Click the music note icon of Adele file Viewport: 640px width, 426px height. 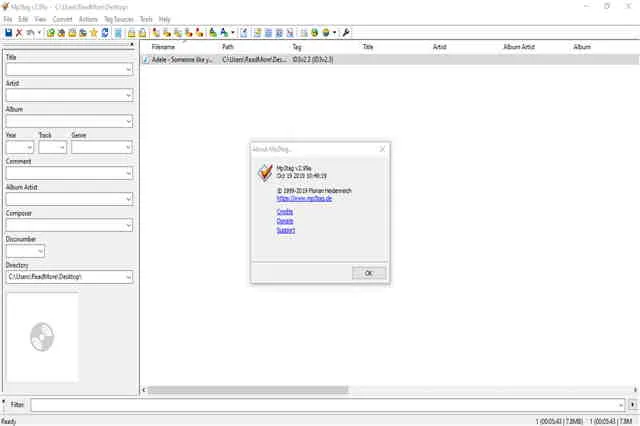(x=146, y=60)
